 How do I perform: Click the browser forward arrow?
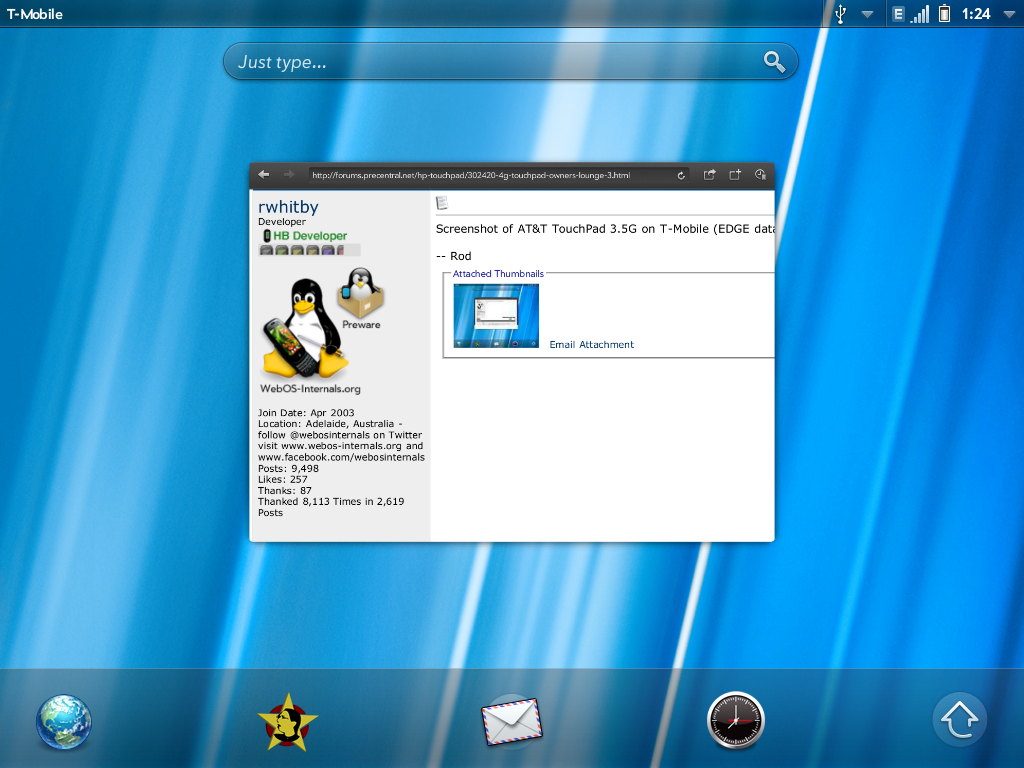point(289,174)
